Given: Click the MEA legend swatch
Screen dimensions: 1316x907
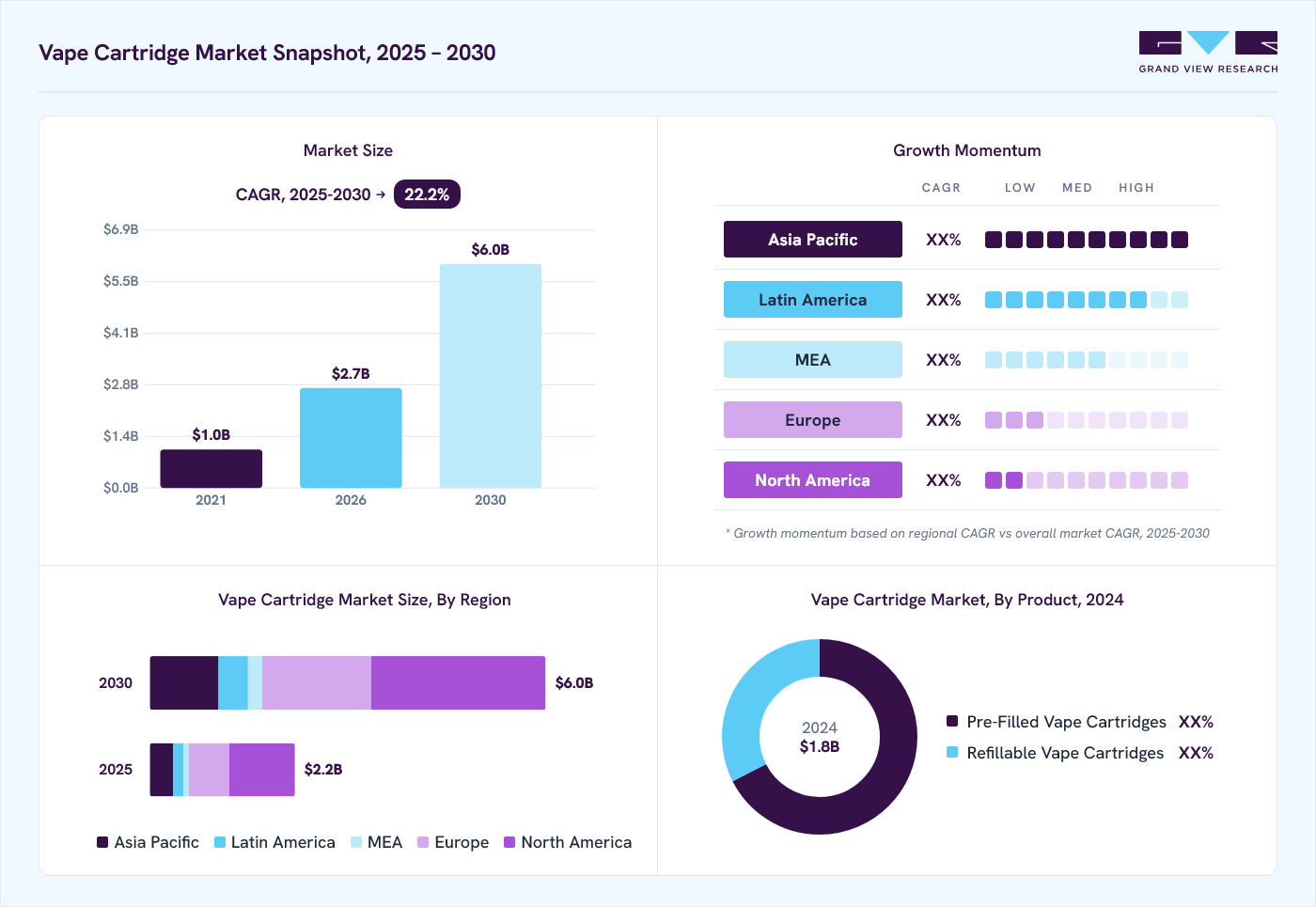Looking at the screenshot, I should 356,842.
